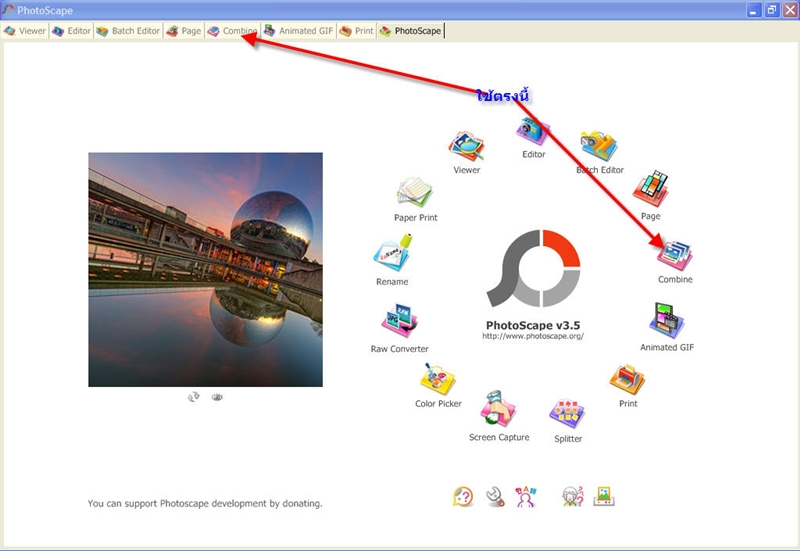Click the sphere reflection photo

click(x=205, y=269)
